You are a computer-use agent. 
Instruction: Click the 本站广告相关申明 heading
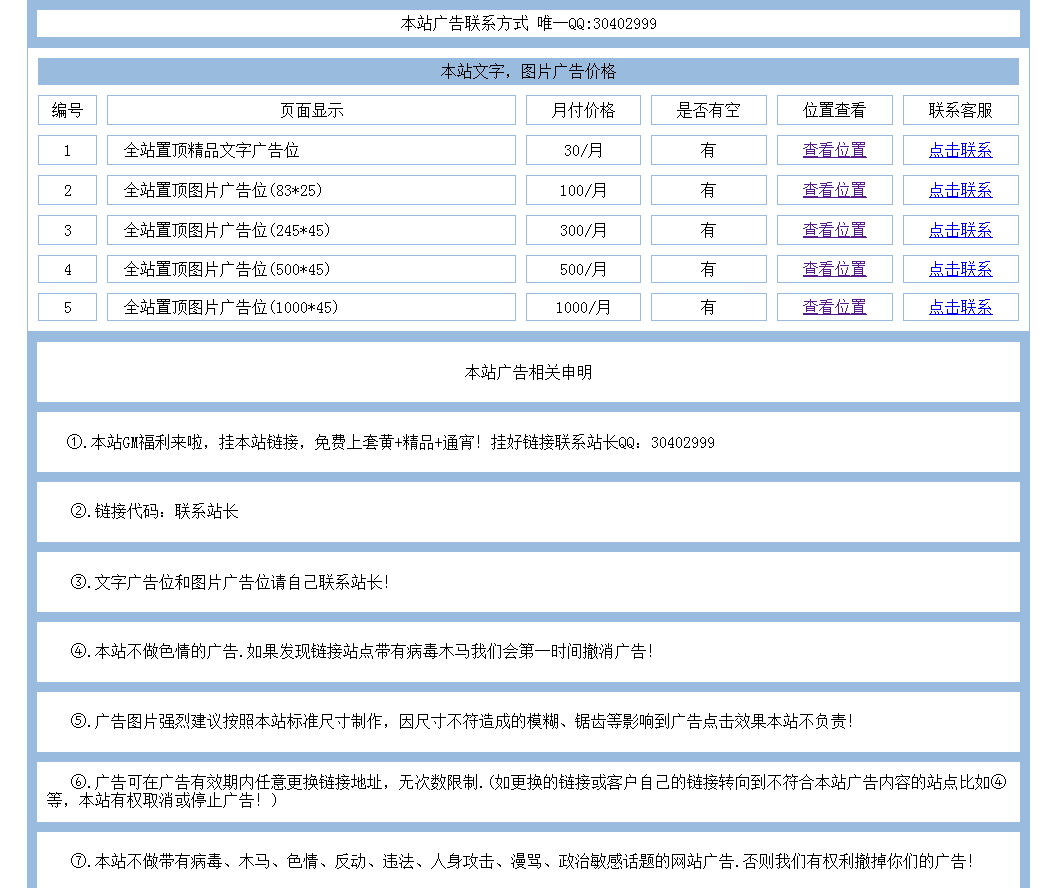pyautogui.click(x=528, y=372)
